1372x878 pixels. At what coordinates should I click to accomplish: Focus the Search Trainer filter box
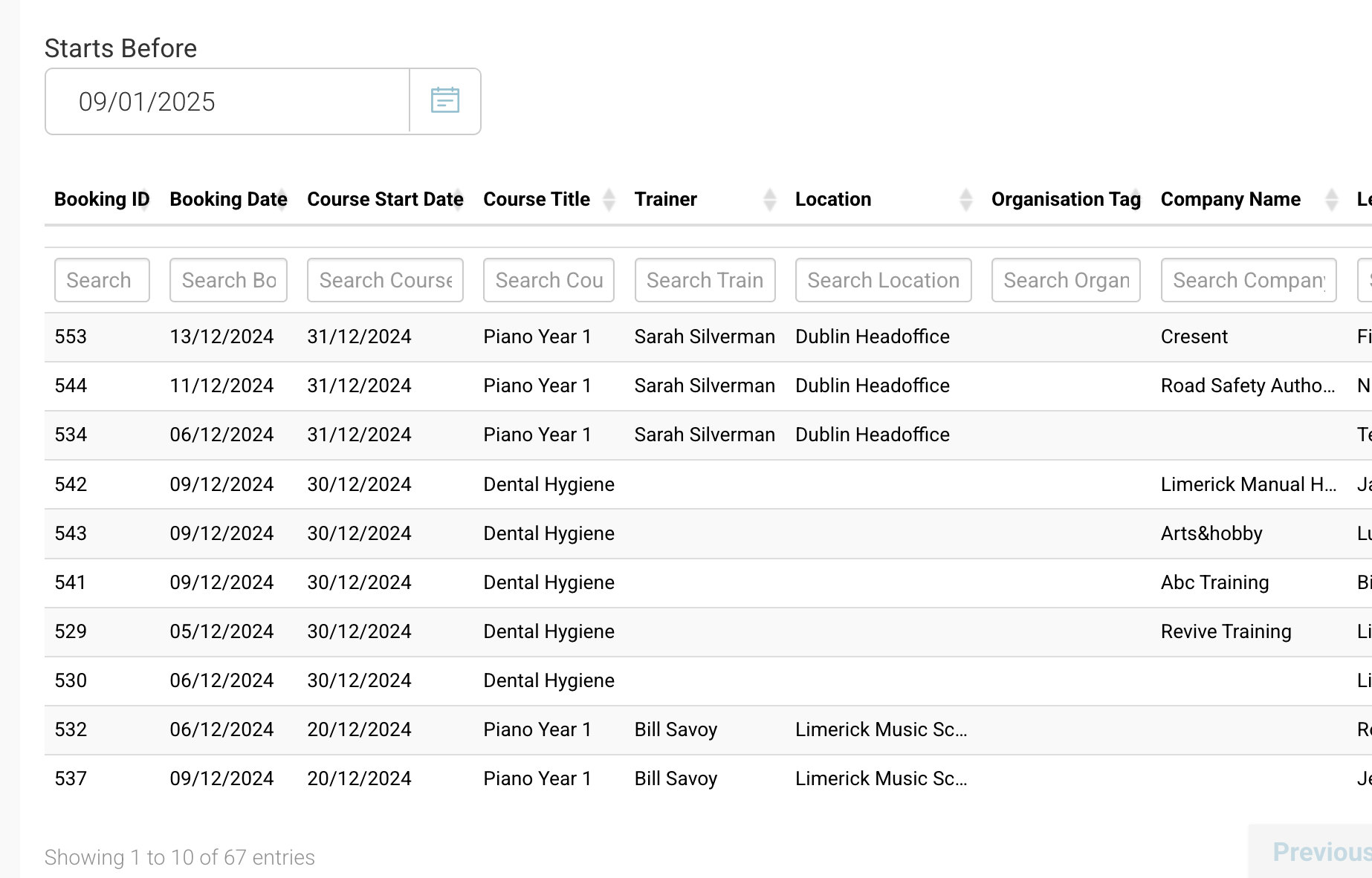pos(705,280)
